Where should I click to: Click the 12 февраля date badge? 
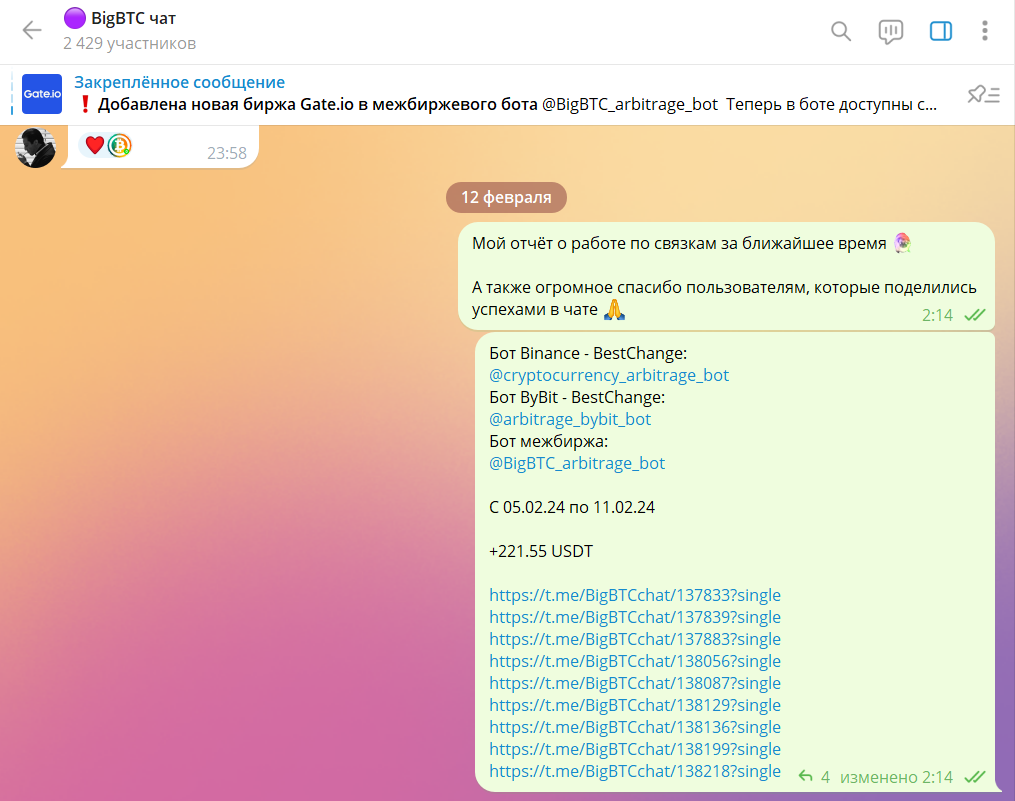[506, 197]
